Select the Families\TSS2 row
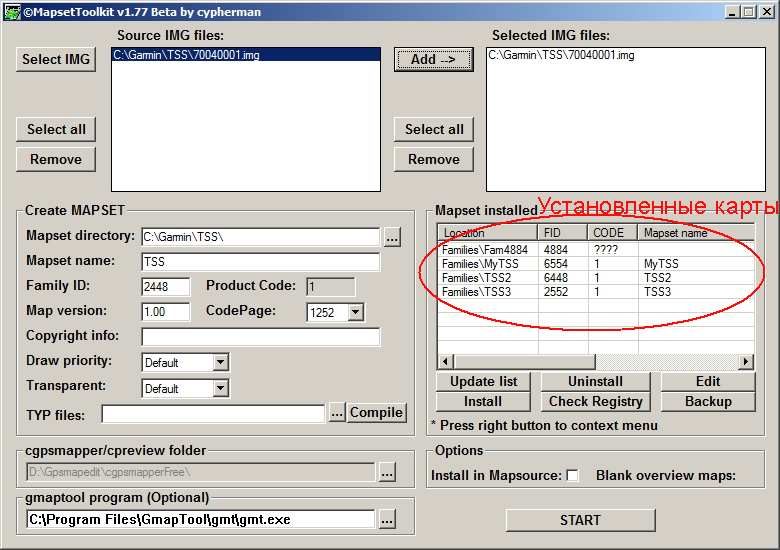The height and width of the screenshot is (550, 780). coord(596,277)
